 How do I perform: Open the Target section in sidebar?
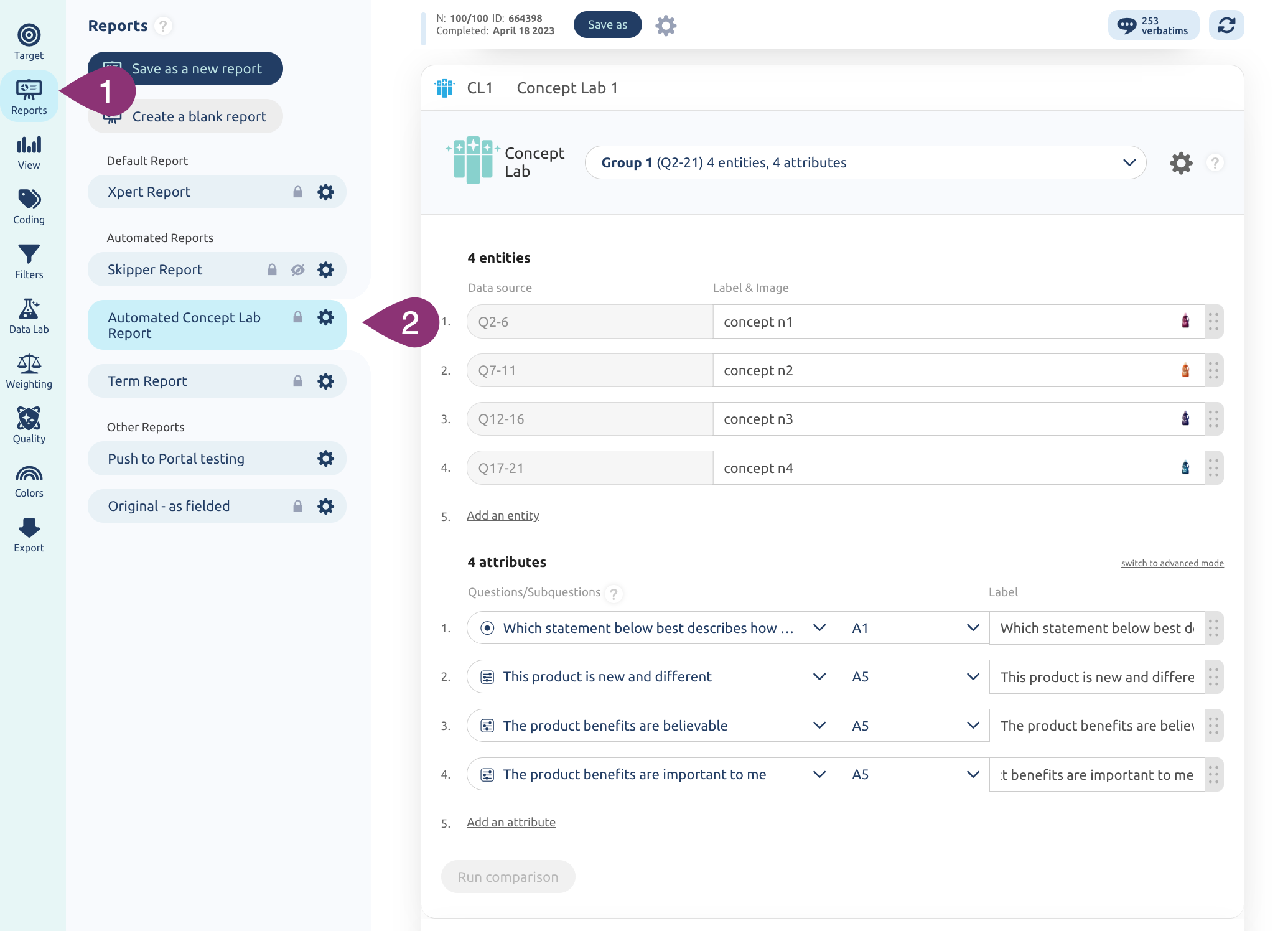[29, 42]
